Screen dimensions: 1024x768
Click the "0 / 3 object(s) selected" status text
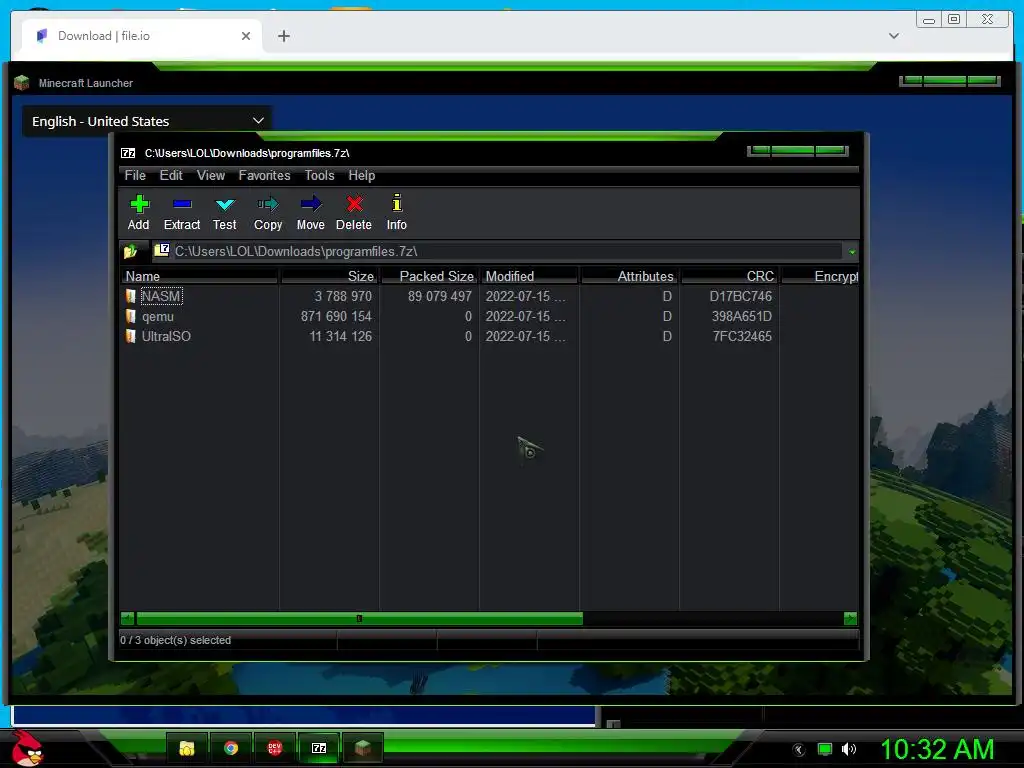tap(176, 641)
